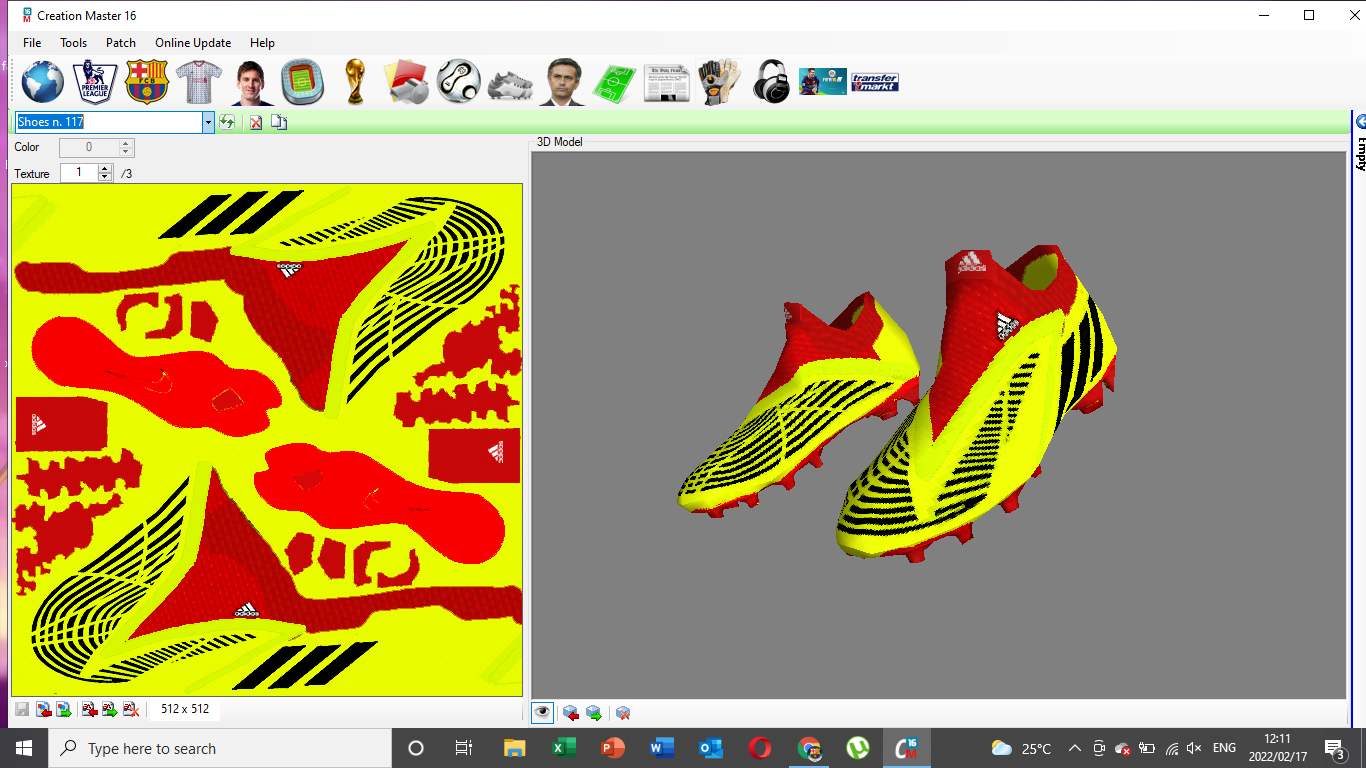Open the Help menu

[x=262, y=43]
